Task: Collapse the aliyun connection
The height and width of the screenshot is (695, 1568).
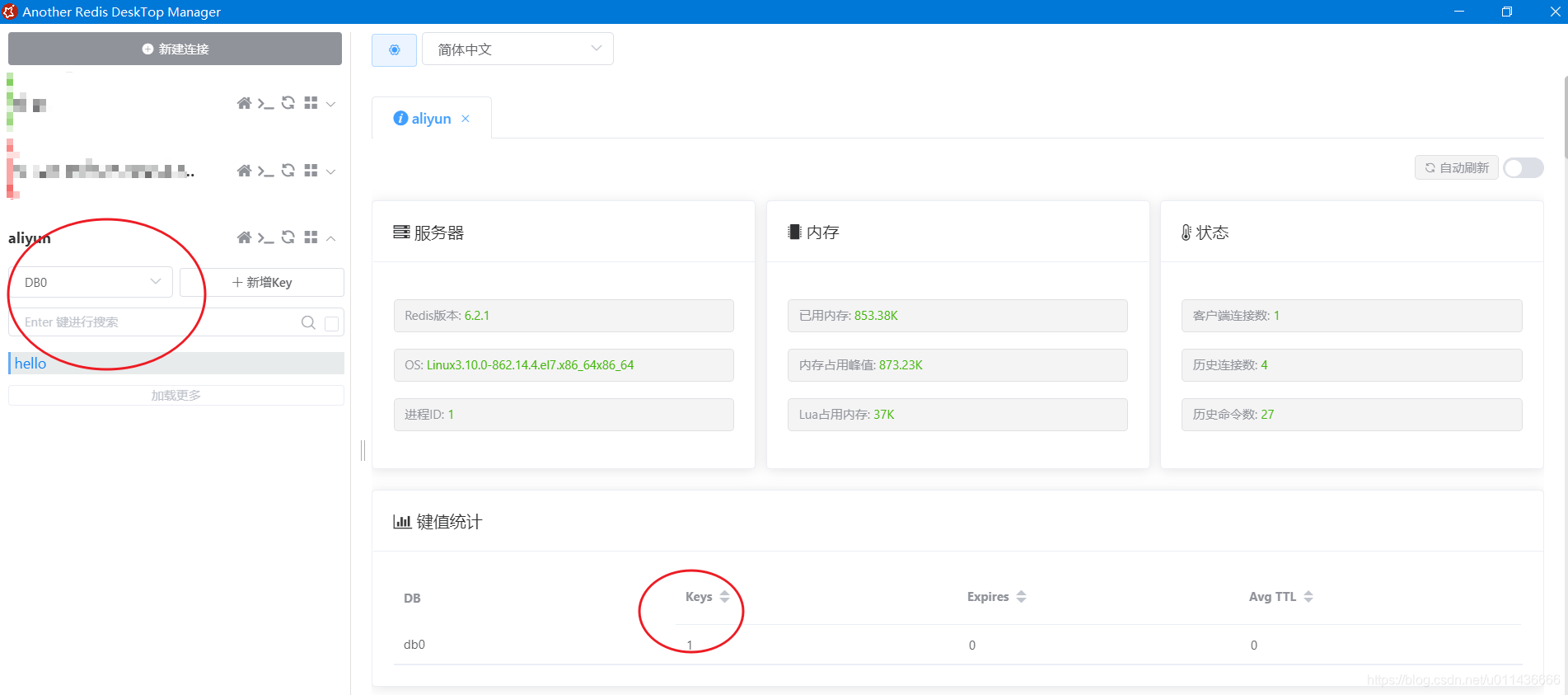Action: [331, 238]
